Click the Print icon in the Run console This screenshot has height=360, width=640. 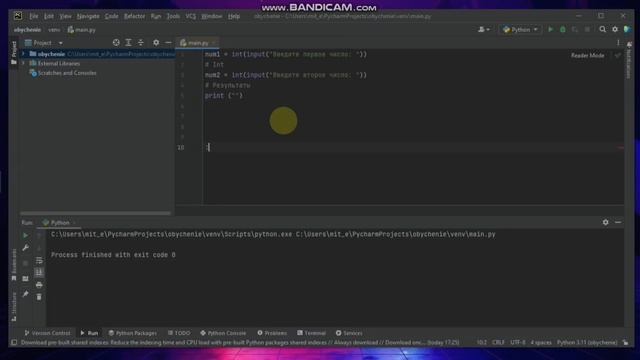[x=39, y=284]
